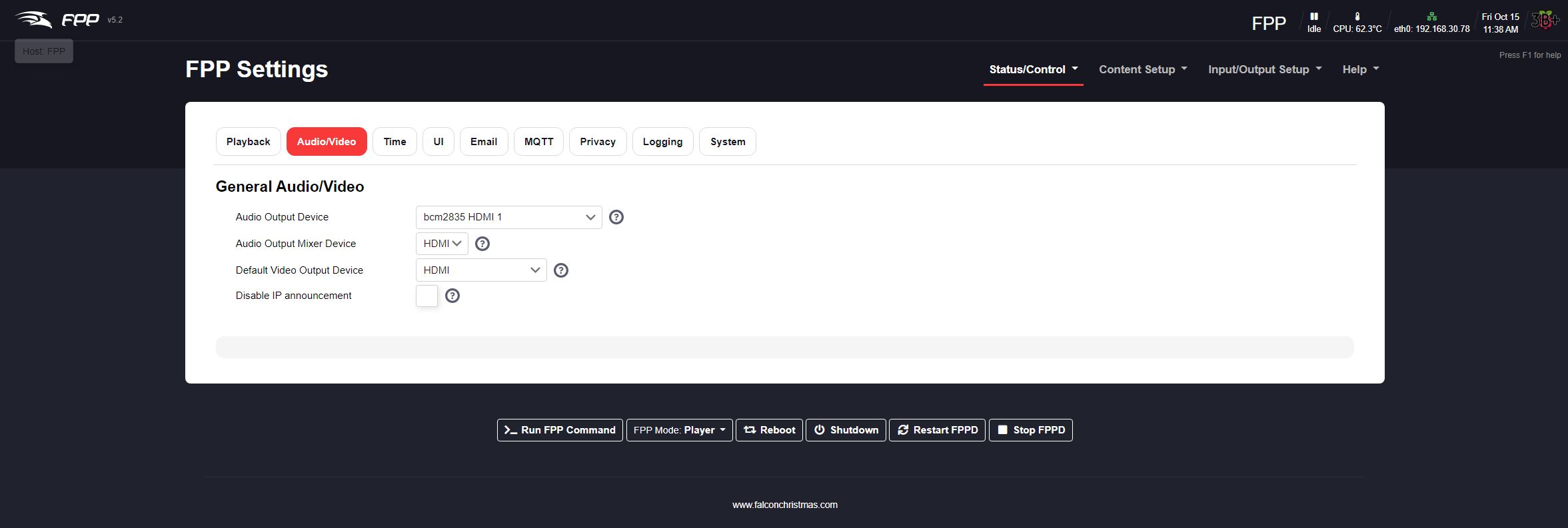Click help icon for Disable IP announcement
1568x528 pixels.
coord(452,296)
